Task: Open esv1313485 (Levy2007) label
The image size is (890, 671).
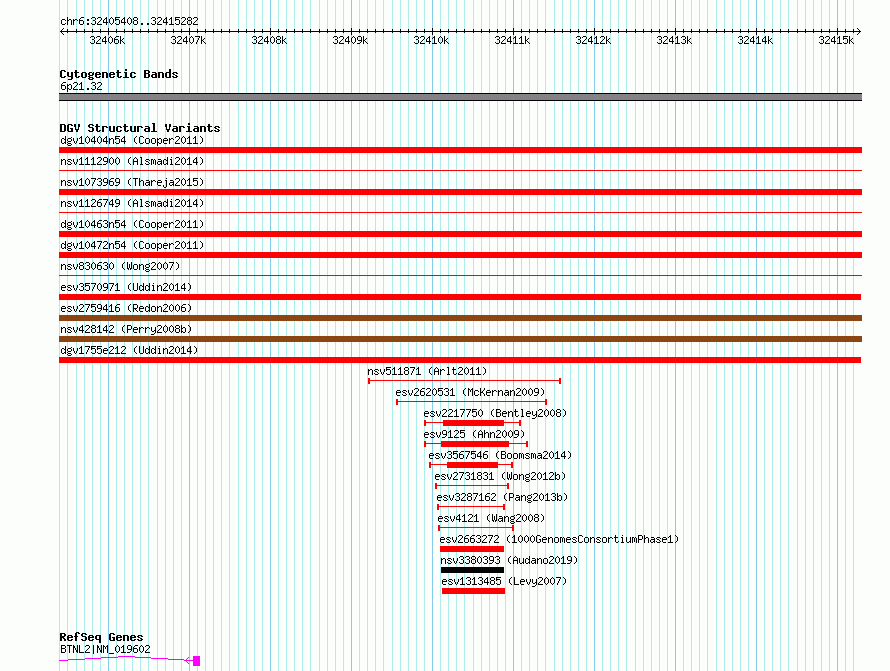Action: point(504,581)
